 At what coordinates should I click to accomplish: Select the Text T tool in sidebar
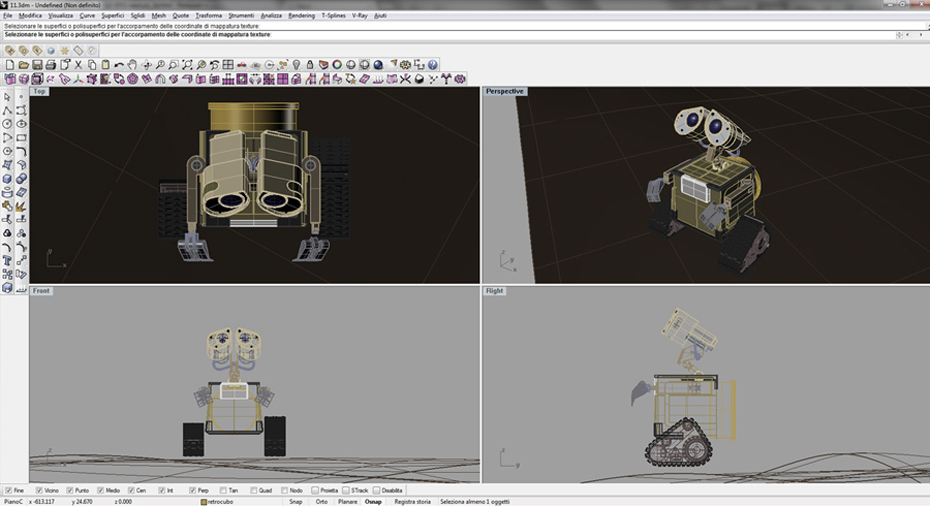tap(7, 260)
